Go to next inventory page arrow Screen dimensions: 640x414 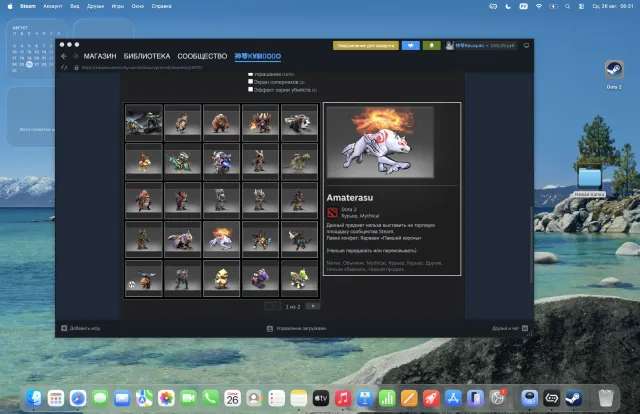click(x=313, y=306)
